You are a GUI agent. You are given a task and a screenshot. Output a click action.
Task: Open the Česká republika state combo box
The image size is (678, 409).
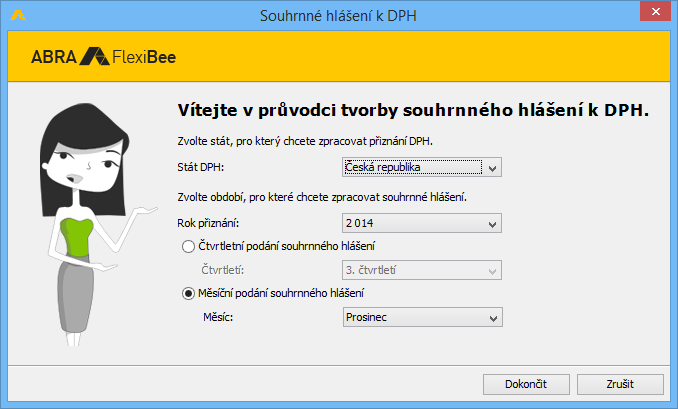[422, 167]
